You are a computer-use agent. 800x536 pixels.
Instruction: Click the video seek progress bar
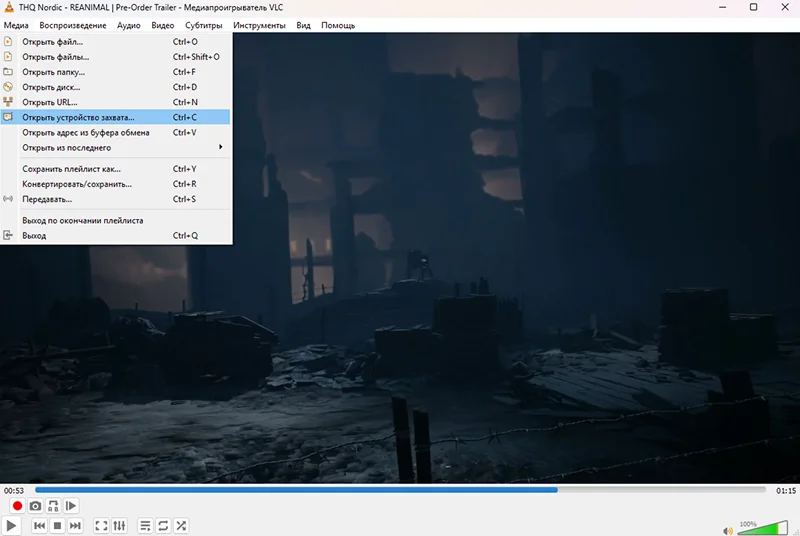pos(400,490)
